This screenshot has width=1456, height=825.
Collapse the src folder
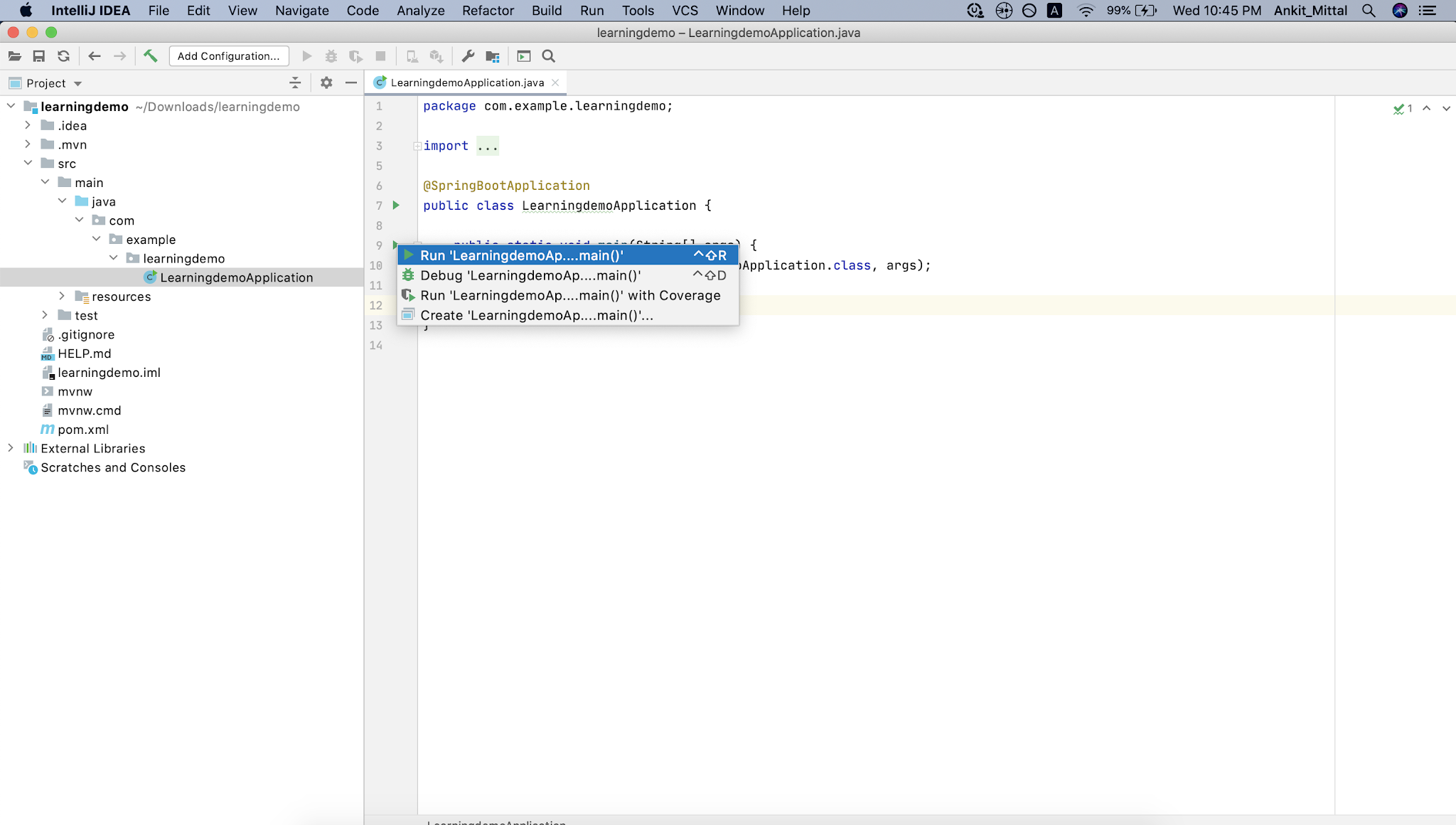(28, 163)
